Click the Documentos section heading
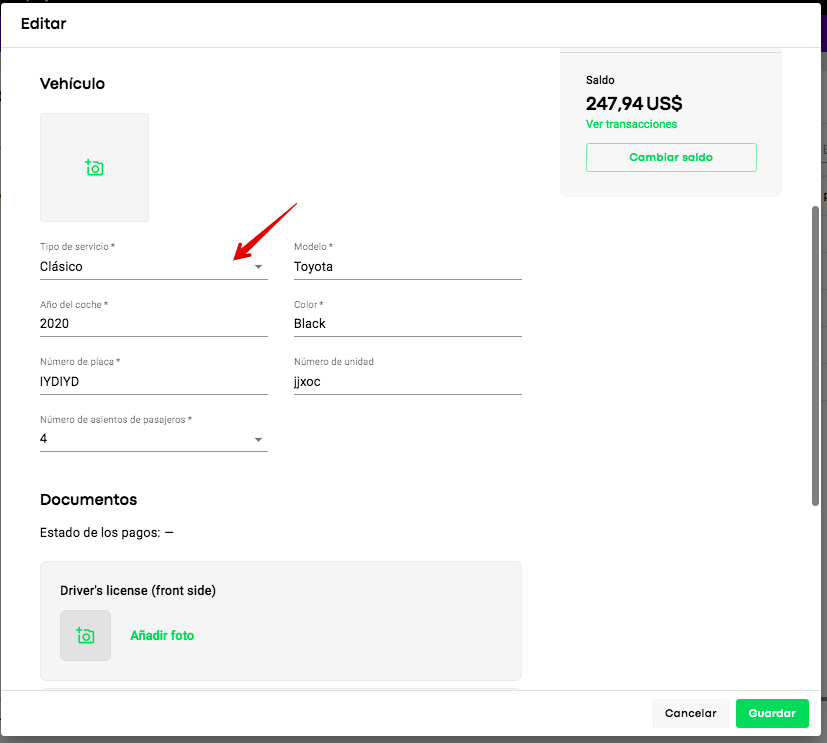The width and height of the screenshot is (827, 743). (88, 499)
